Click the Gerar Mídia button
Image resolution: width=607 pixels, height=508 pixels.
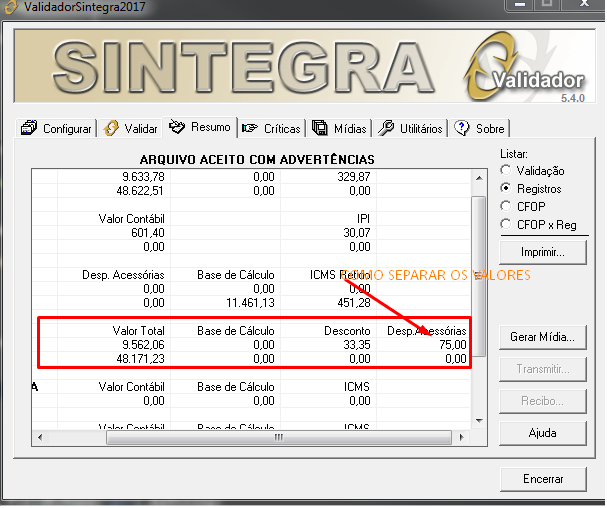(543, 337)
